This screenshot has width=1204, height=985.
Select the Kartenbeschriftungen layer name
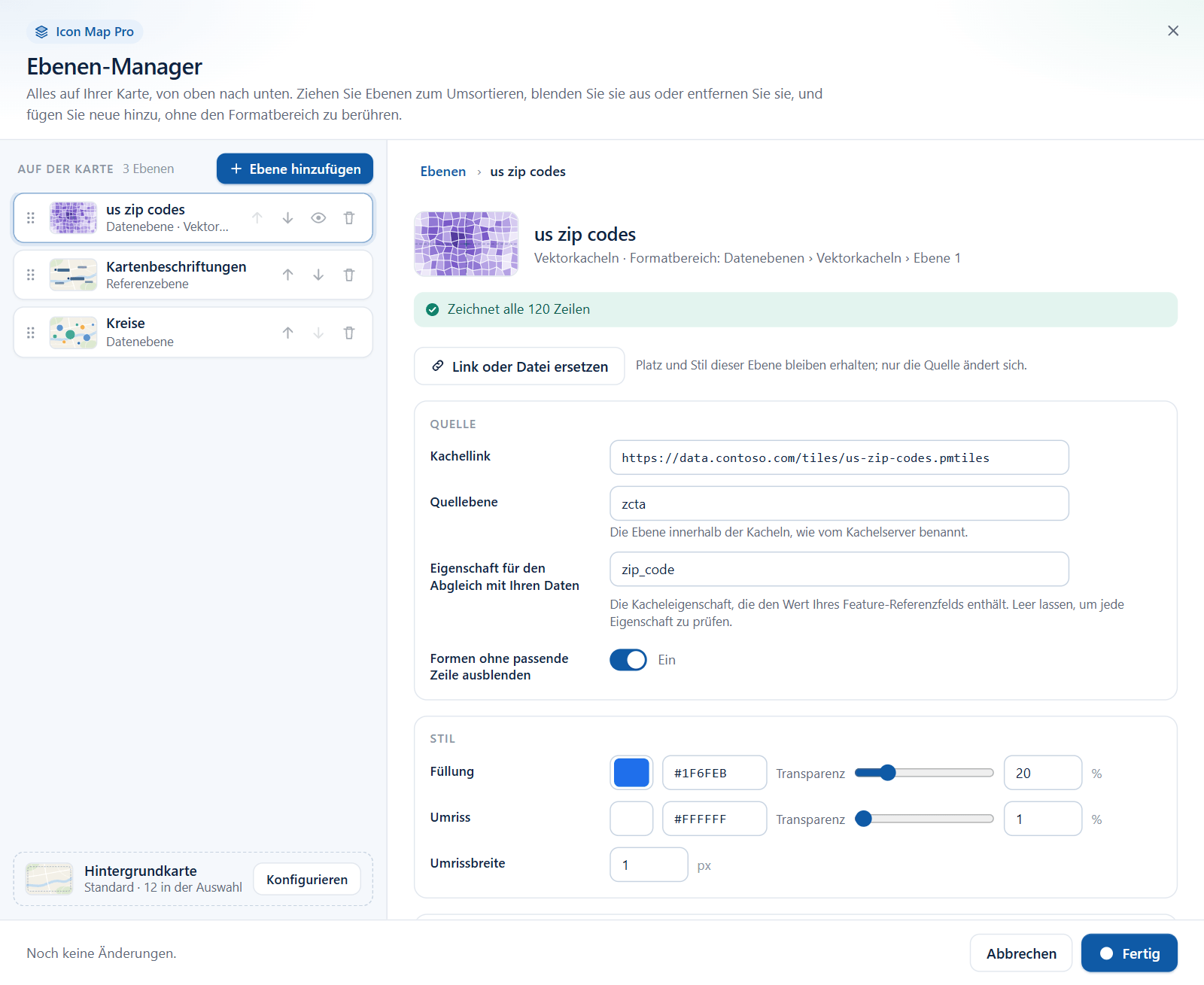point(176,267)
